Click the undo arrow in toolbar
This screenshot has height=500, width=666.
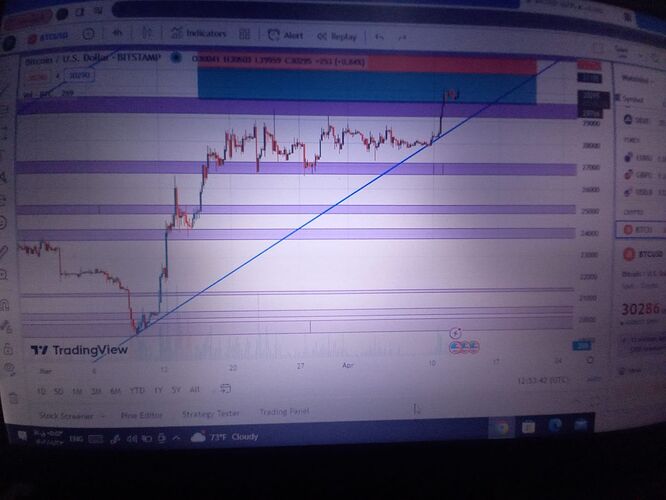[x=381, y=36]
